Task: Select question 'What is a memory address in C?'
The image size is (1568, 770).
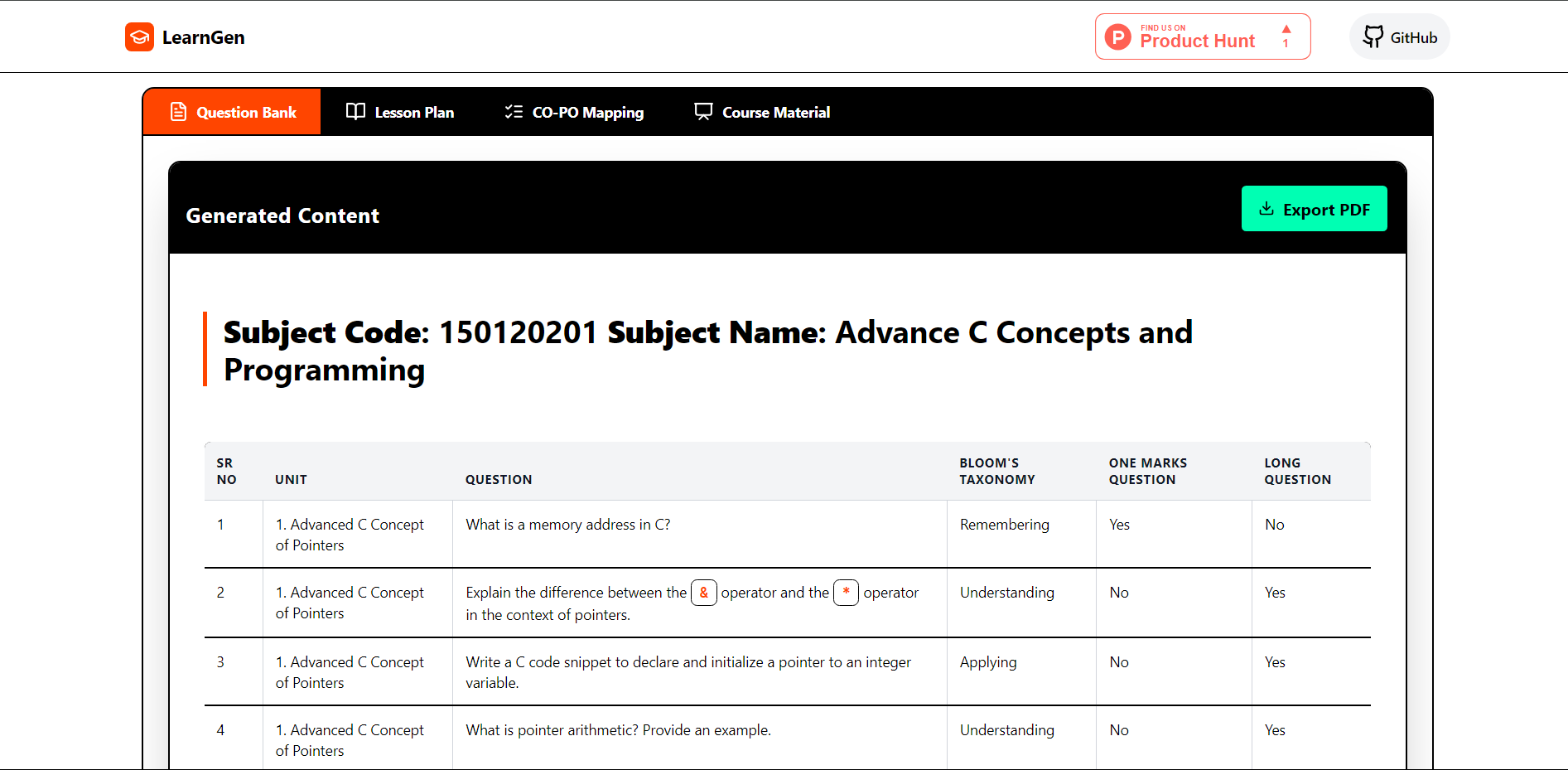Action: click(568, 525)
